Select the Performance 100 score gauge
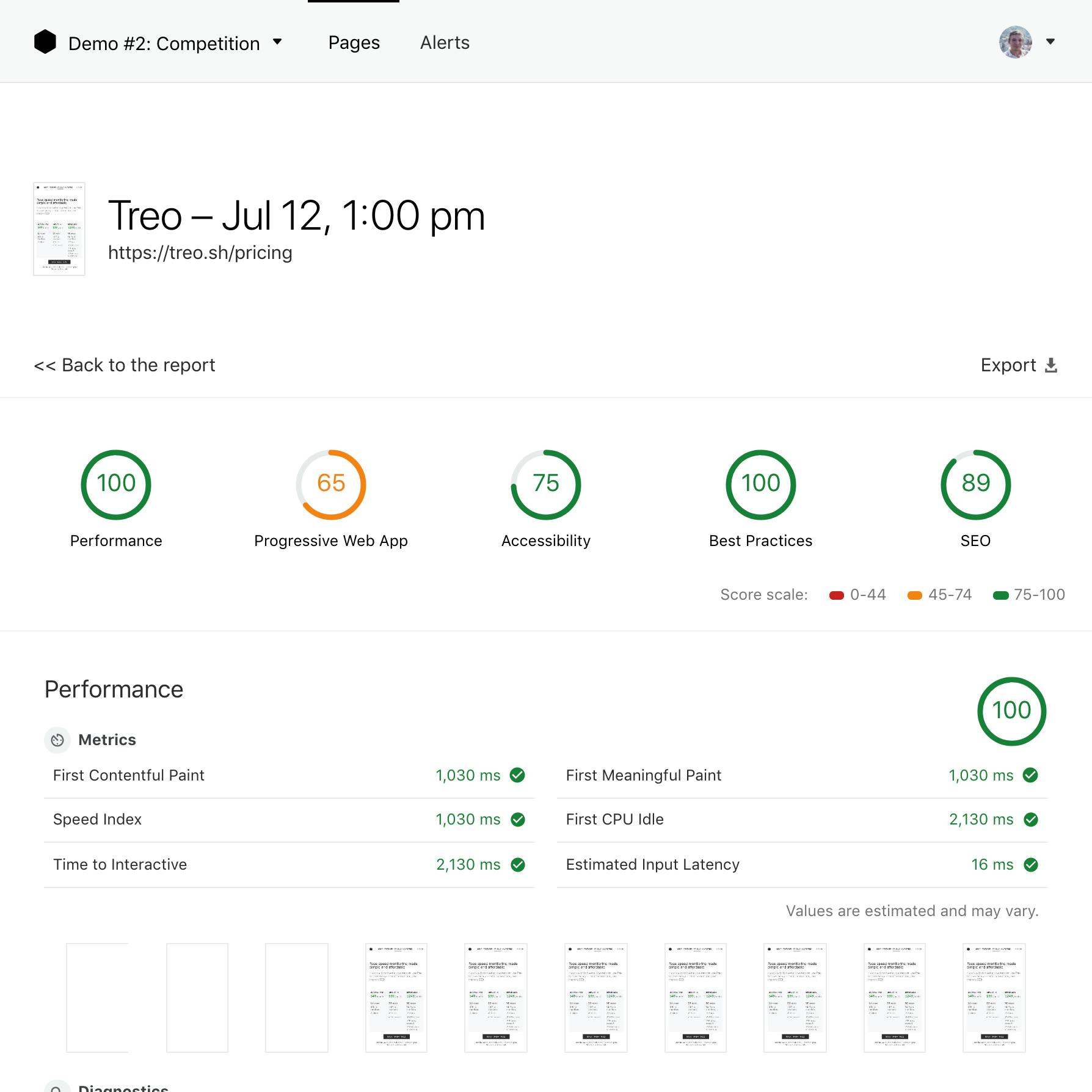1092x1092 pixels. pyautogui.click(x=116, y=485)
